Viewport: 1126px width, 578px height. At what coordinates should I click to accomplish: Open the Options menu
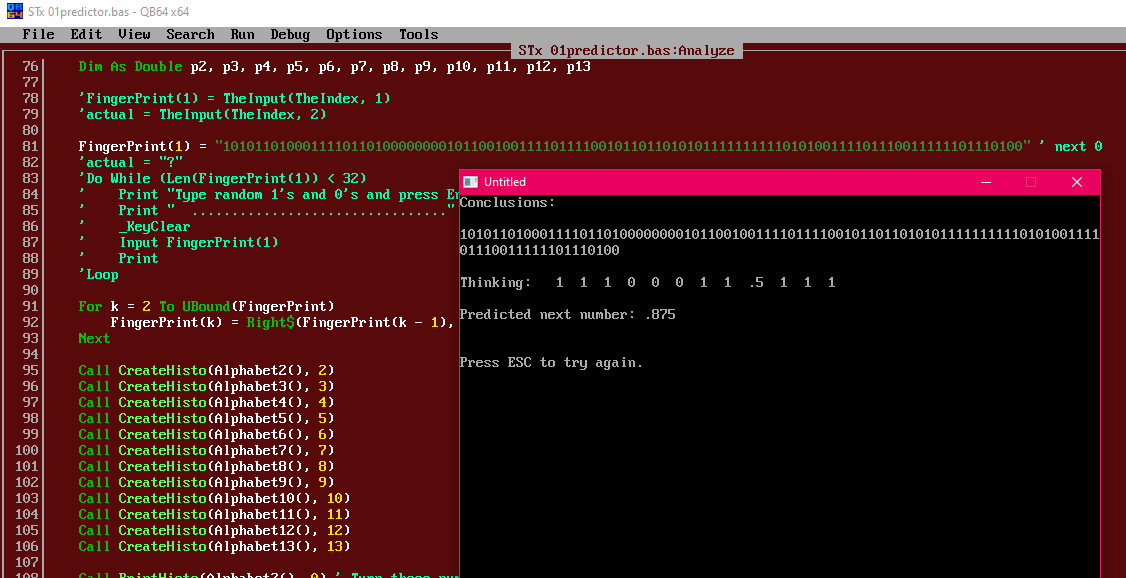(x=355, y=34)
